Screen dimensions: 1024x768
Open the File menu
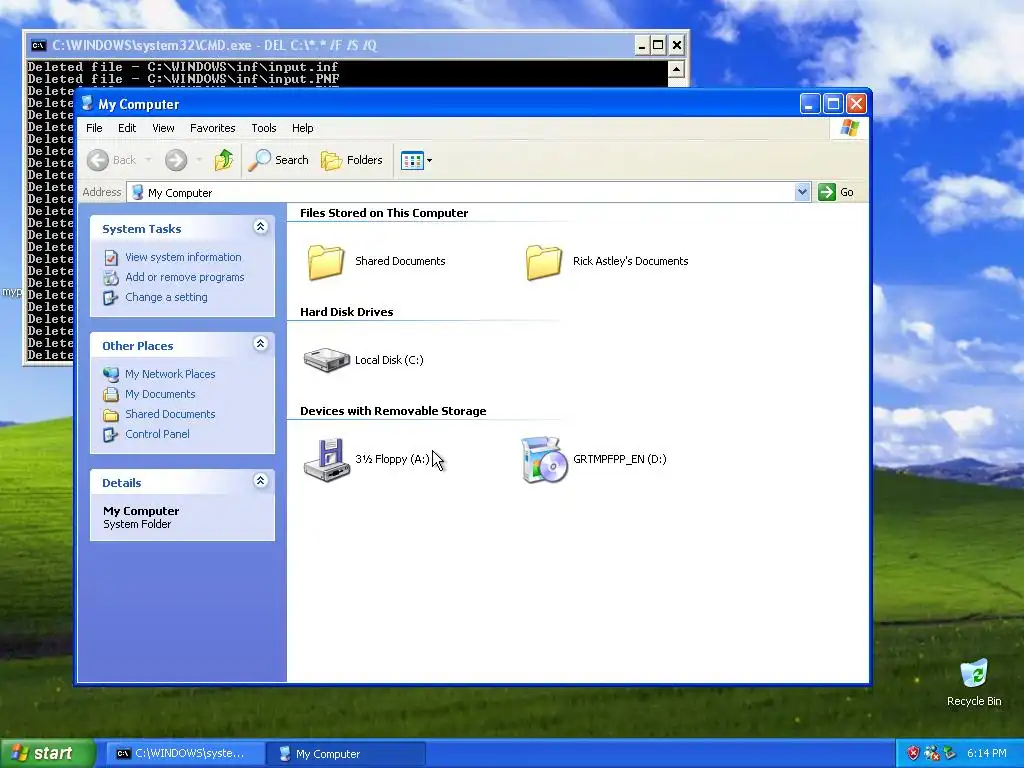94,128
